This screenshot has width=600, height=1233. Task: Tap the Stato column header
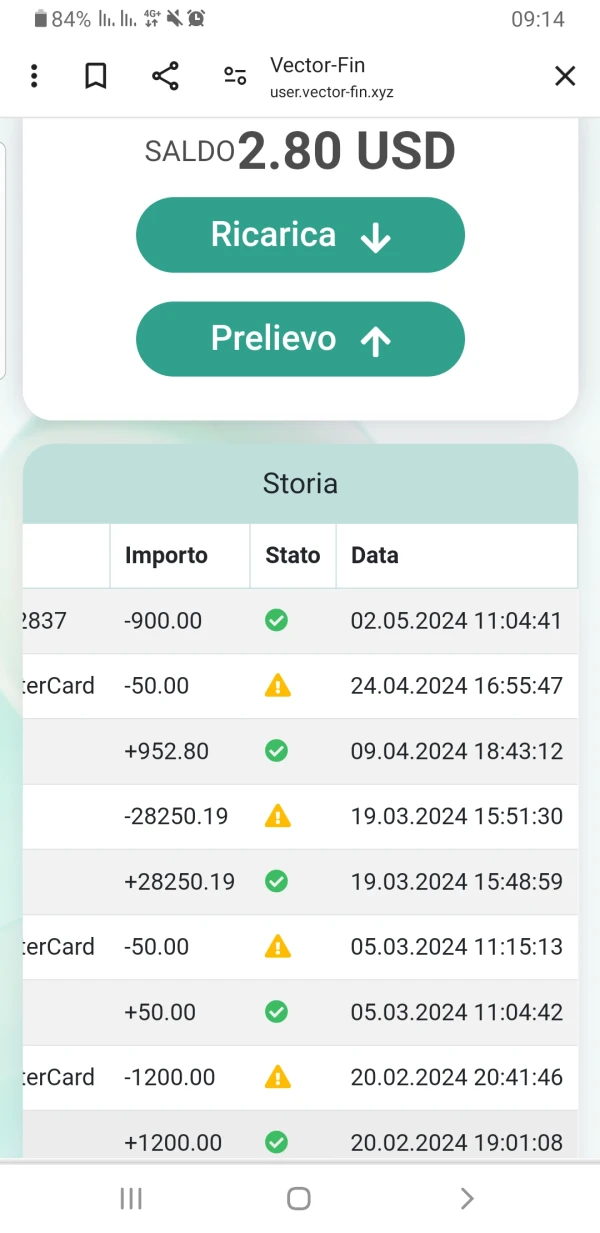click(x=293, y=556)
